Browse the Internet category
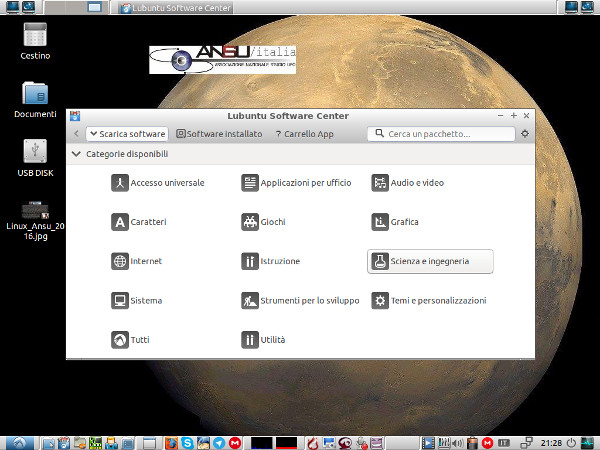Screen dimensions: 600x450 tap(136, 261)
